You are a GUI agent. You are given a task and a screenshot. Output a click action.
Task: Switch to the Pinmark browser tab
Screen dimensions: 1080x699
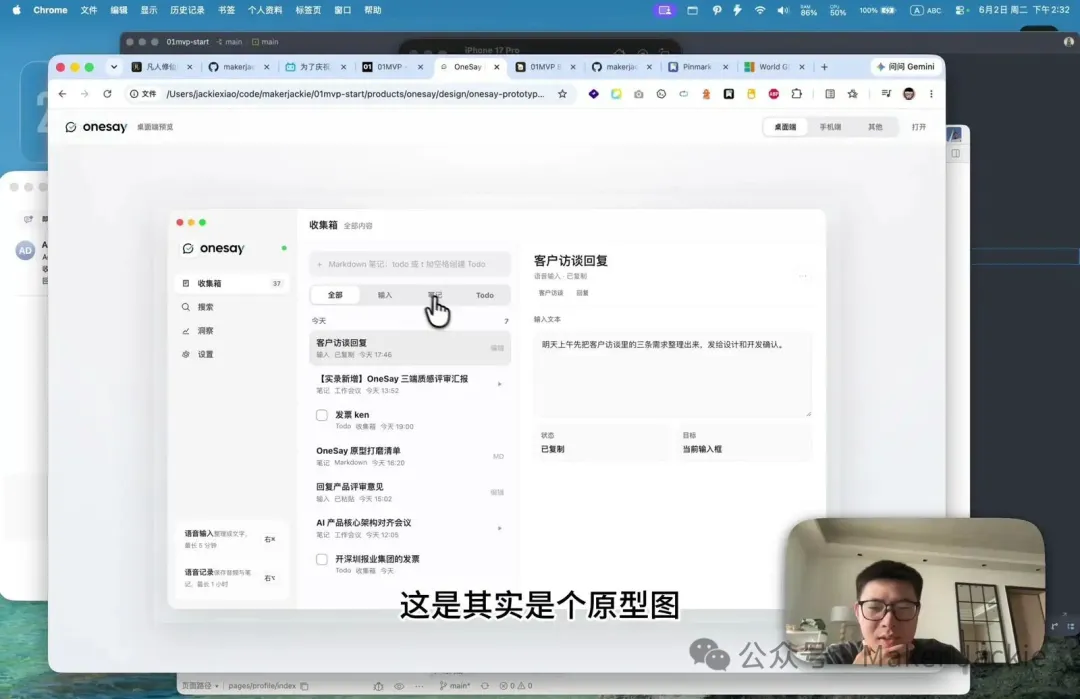[x=697, y=67]
